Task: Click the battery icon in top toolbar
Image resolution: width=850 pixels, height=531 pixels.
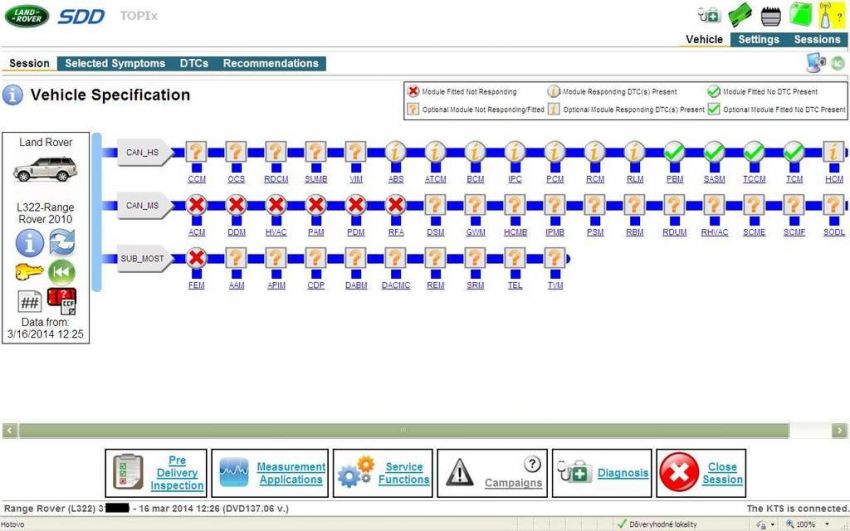Action: 770,15
